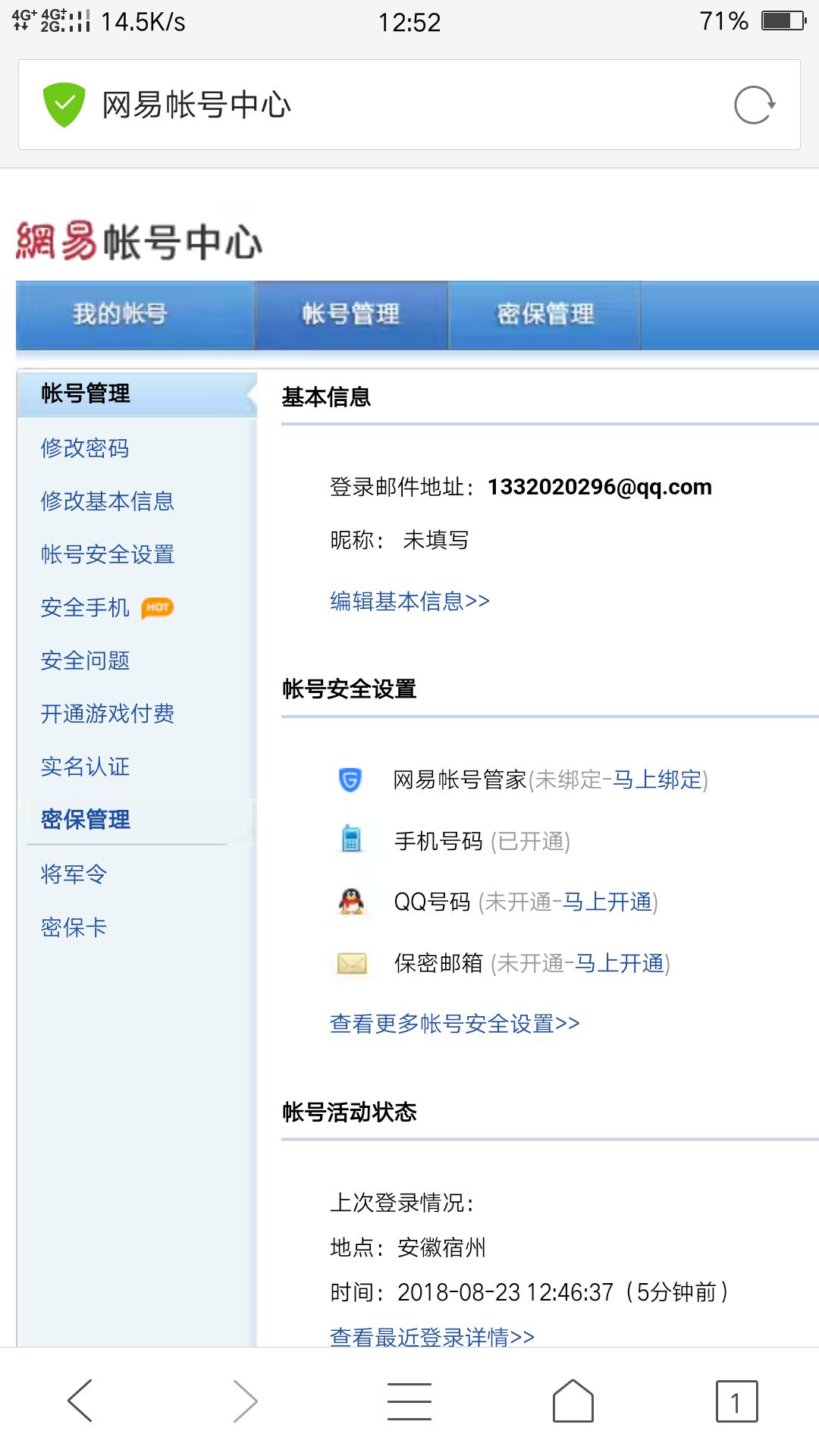
Task: Tap the 网易帐号管家 row label
Action: pos(460,780)
